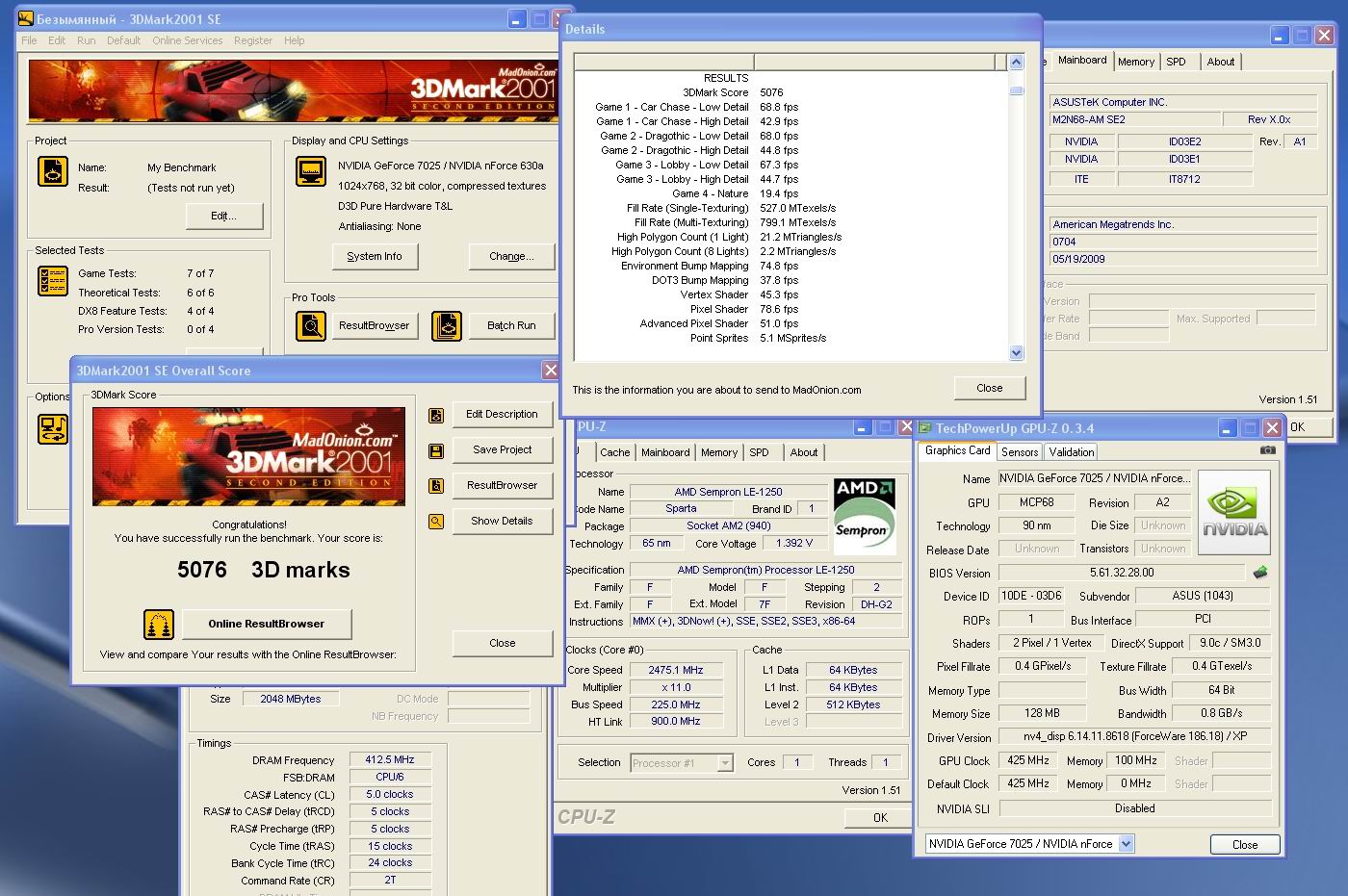Click OK button in front CPU-Z window
Image resolution: width=1348 pixels, height=896 pixels.
pos(880,817)
